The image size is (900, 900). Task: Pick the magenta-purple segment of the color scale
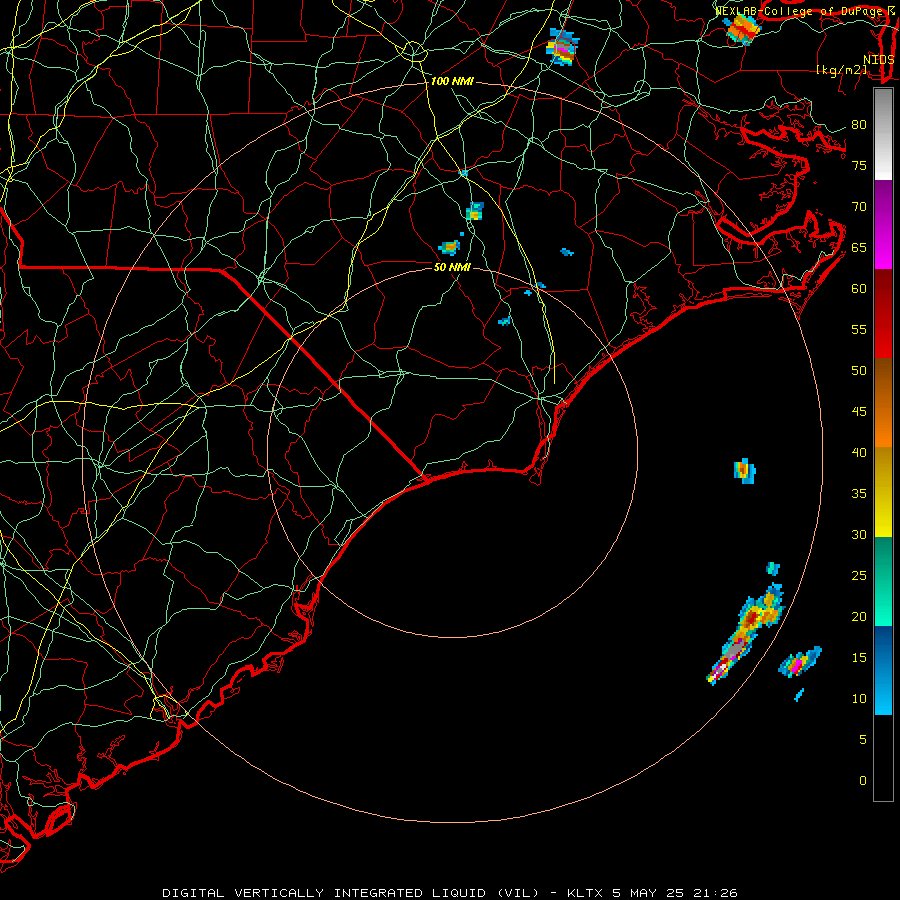(x=883, y=224)
